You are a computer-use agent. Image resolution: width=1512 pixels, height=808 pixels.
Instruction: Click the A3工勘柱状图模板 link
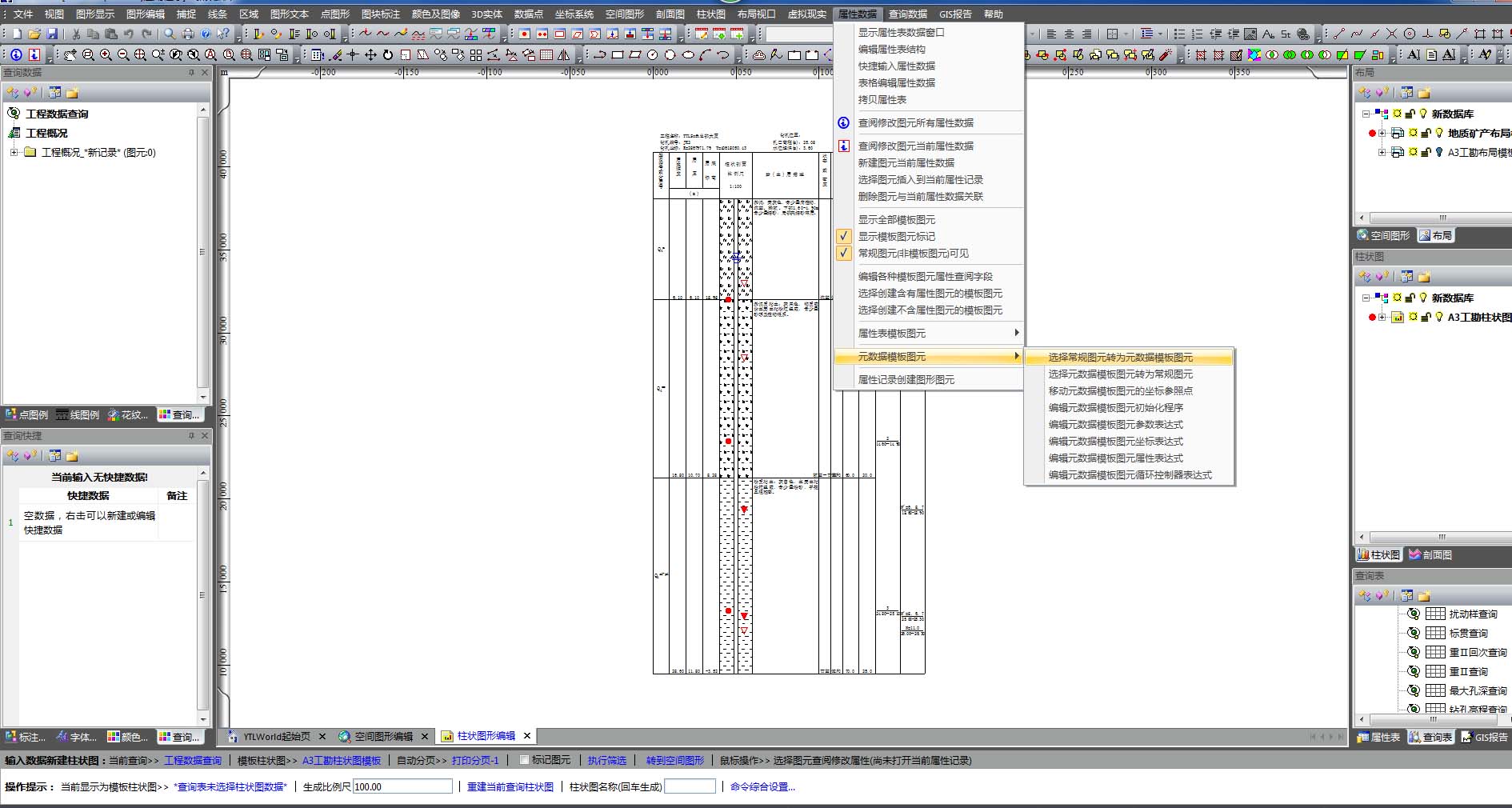(x=342, y=760)
